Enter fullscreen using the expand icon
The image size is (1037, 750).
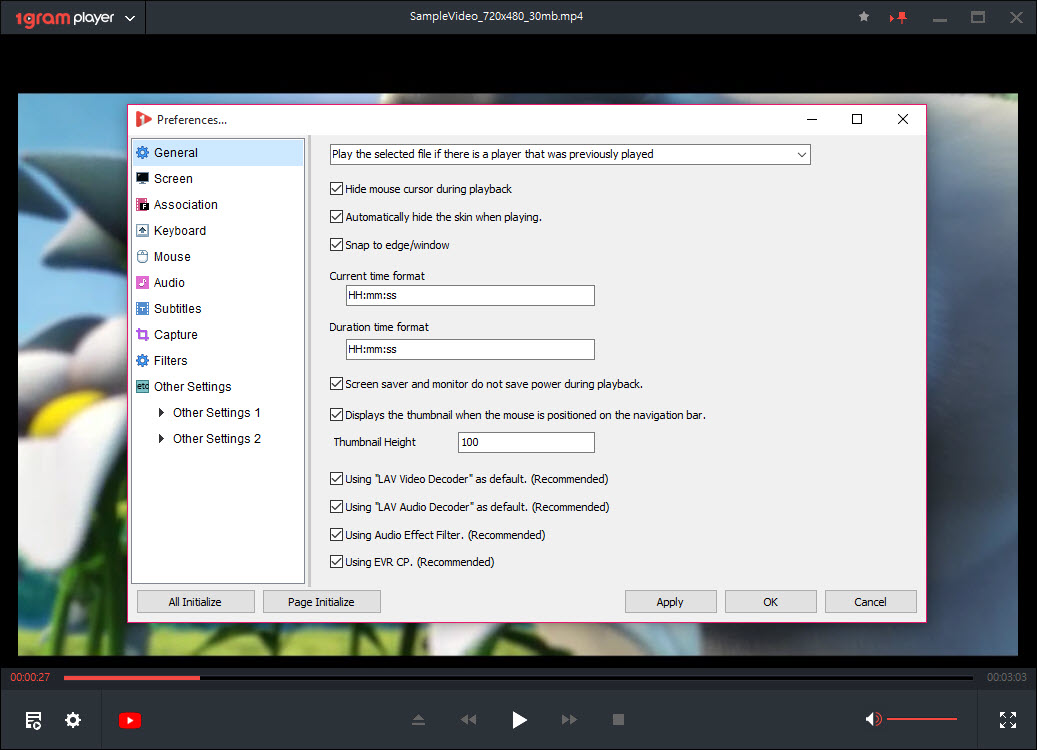click(1008, 720)
